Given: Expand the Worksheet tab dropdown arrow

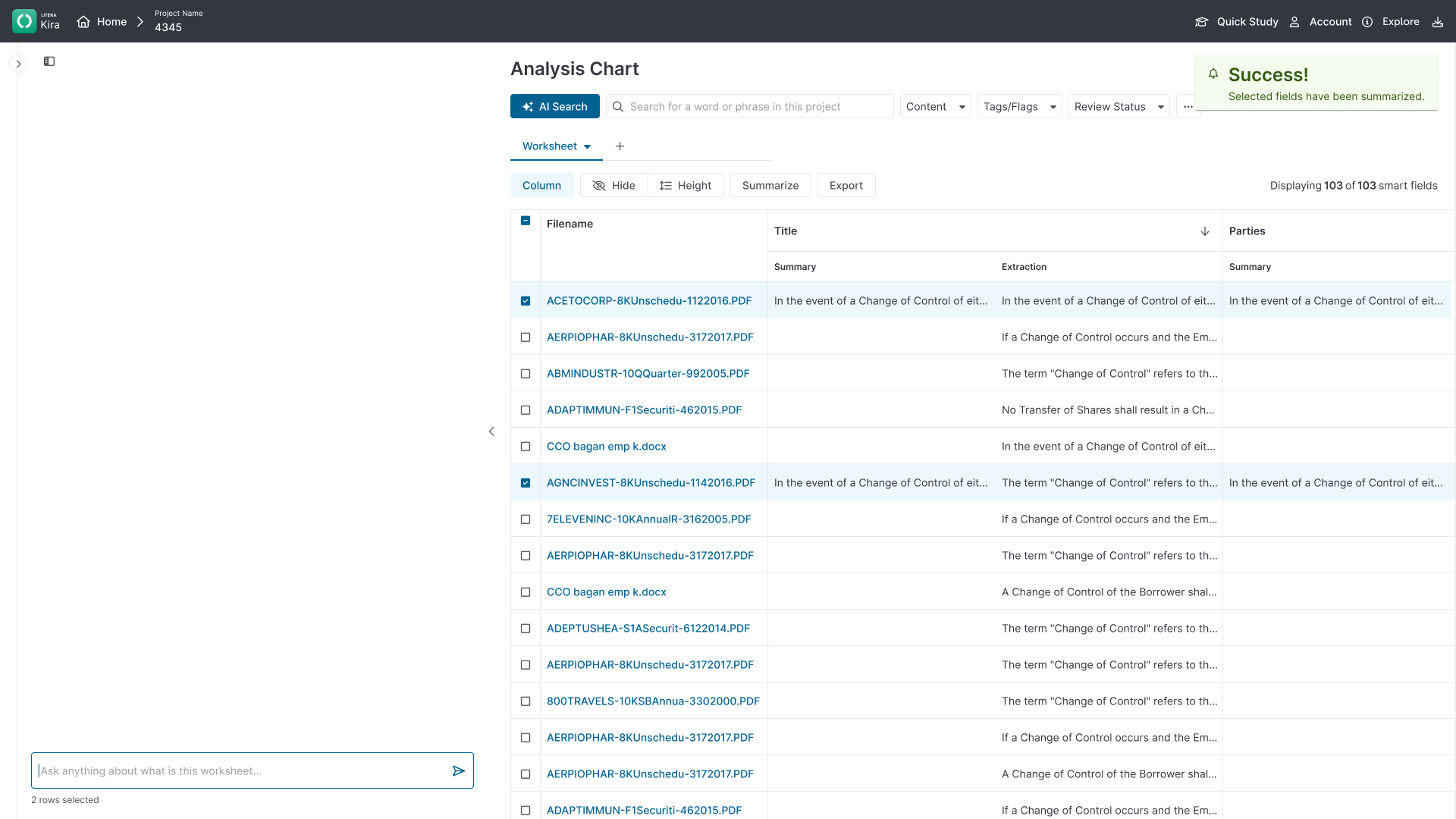Looking at the screenshot, I should pos(587,147).
